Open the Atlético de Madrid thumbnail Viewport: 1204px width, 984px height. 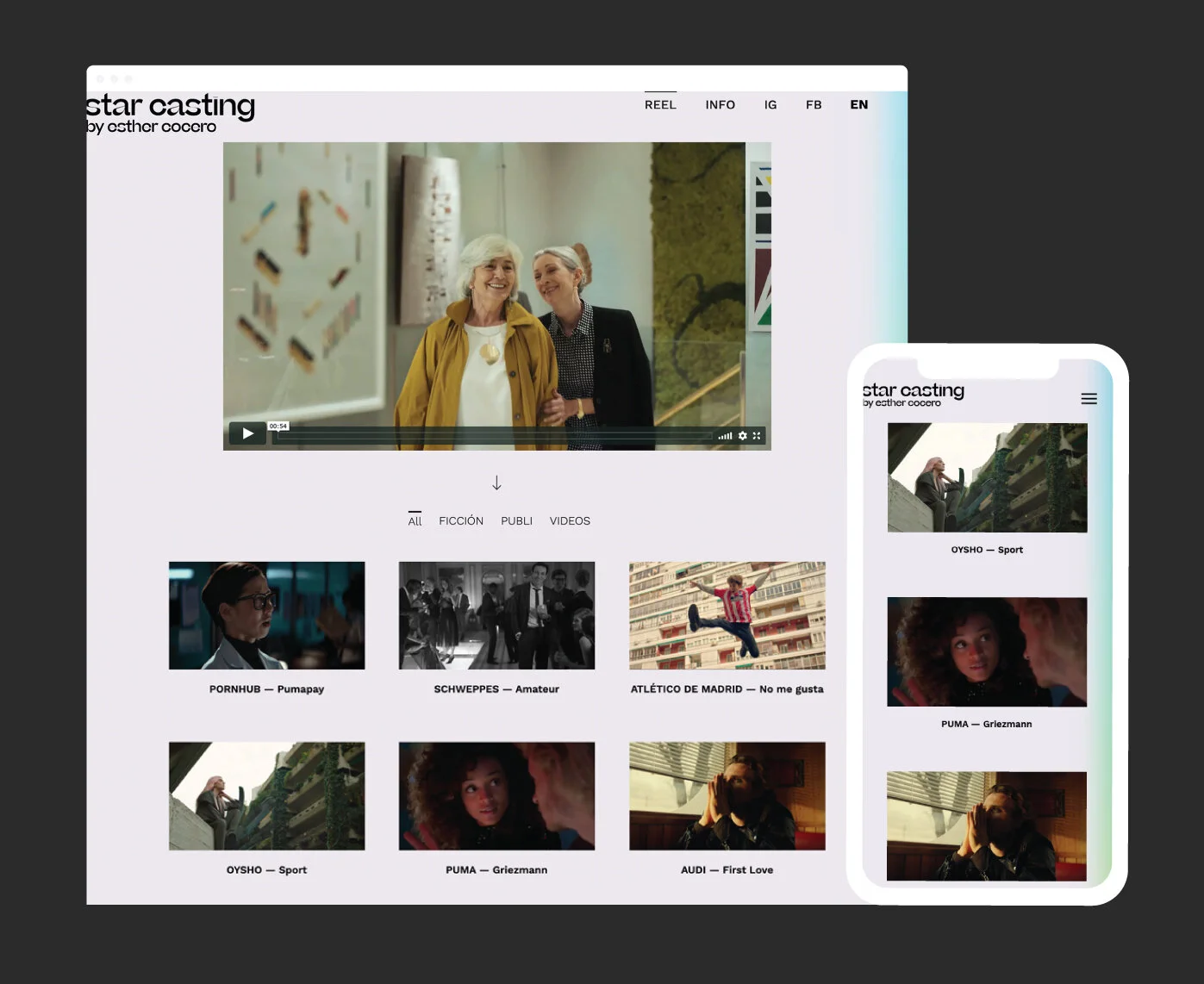(x=727, y=615)
